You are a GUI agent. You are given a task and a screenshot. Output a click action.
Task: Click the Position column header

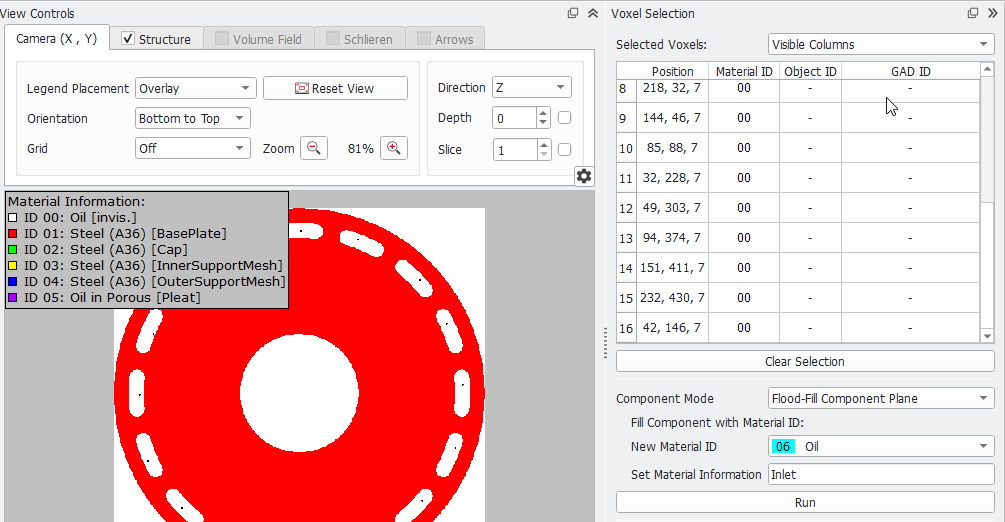click(x=672, y=71)
